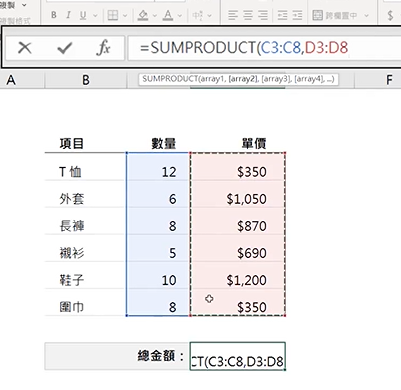The height and width of the screenshot is (390, 401).
Task: Select Format Painter (複製格式)
Action: click(16, 21)
